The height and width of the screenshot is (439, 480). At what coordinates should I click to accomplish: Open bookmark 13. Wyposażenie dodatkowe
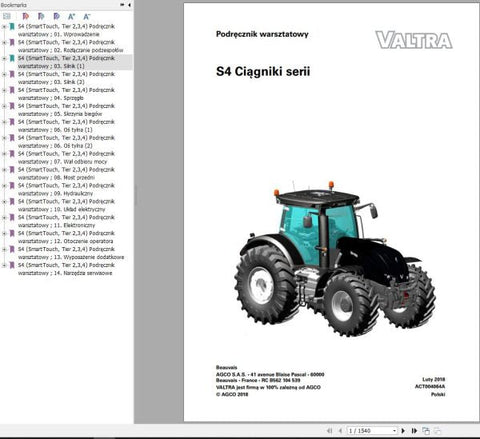click(x=71, y=253)
